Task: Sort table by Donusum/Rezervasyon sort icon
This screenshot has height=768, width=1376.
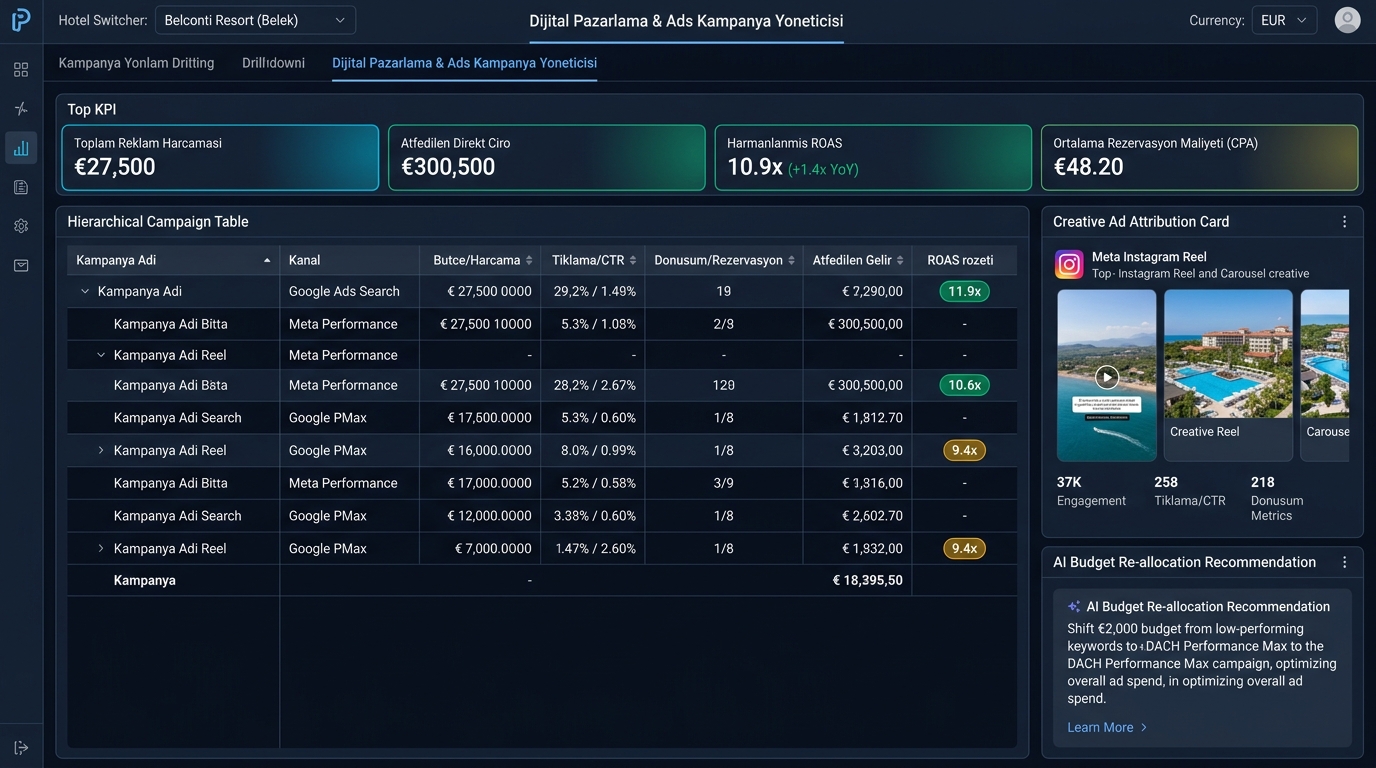Action: [791, 261]
